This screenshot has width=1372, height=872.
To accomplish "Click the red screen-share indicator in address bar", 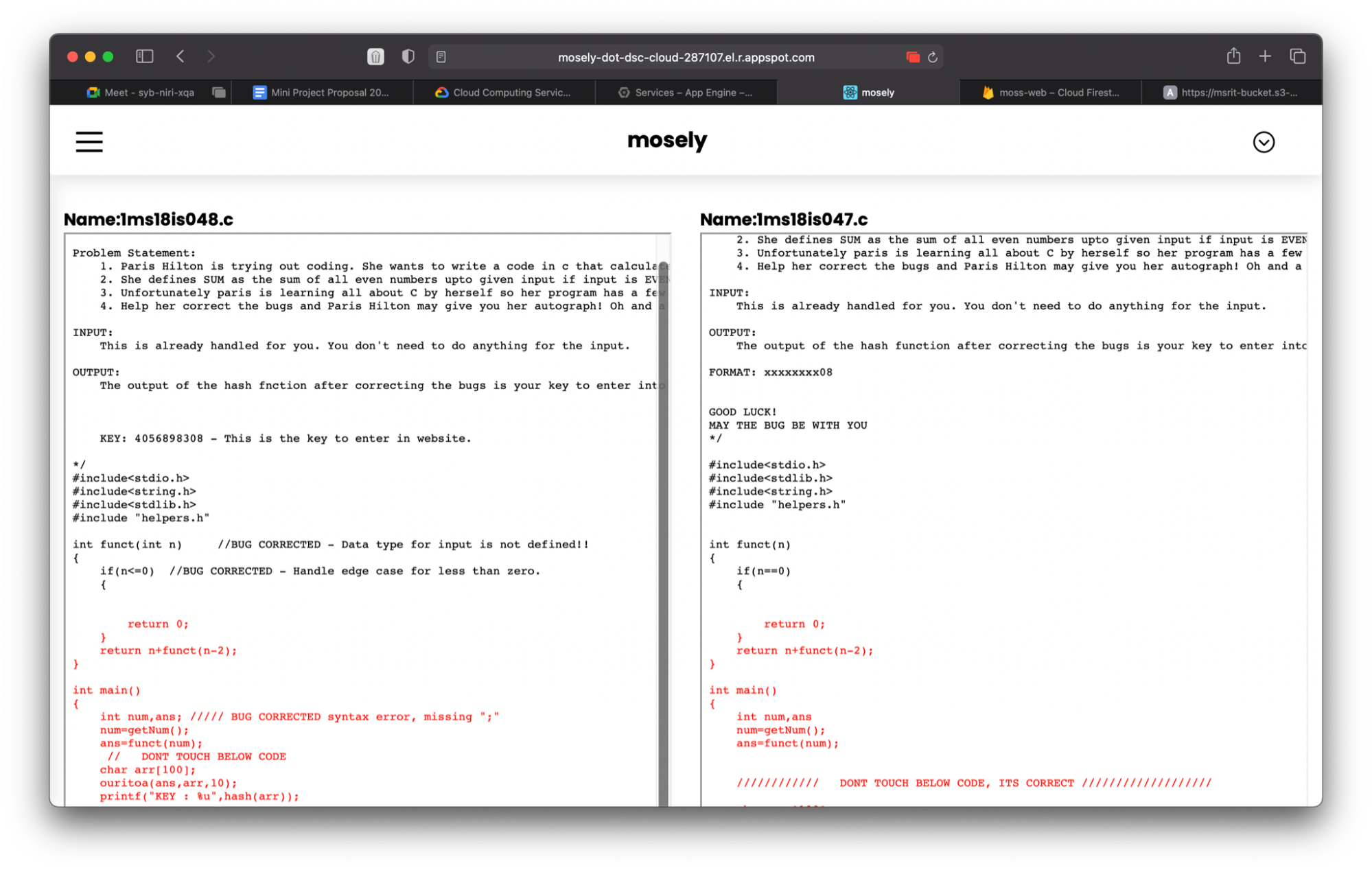I will (x=912, y=57).
